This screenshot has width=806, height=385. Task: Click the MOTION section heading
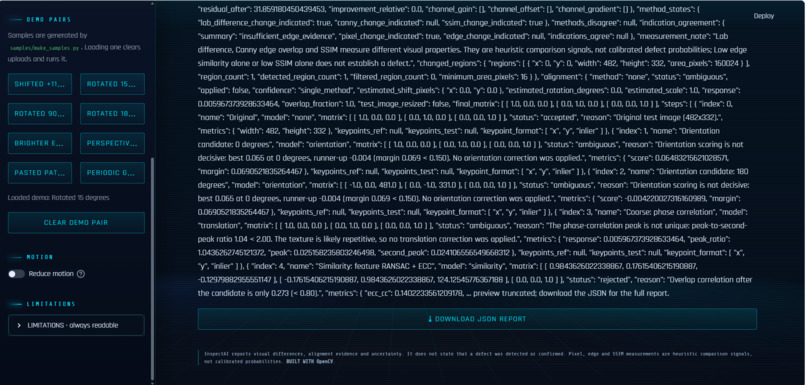click(40, 257)
